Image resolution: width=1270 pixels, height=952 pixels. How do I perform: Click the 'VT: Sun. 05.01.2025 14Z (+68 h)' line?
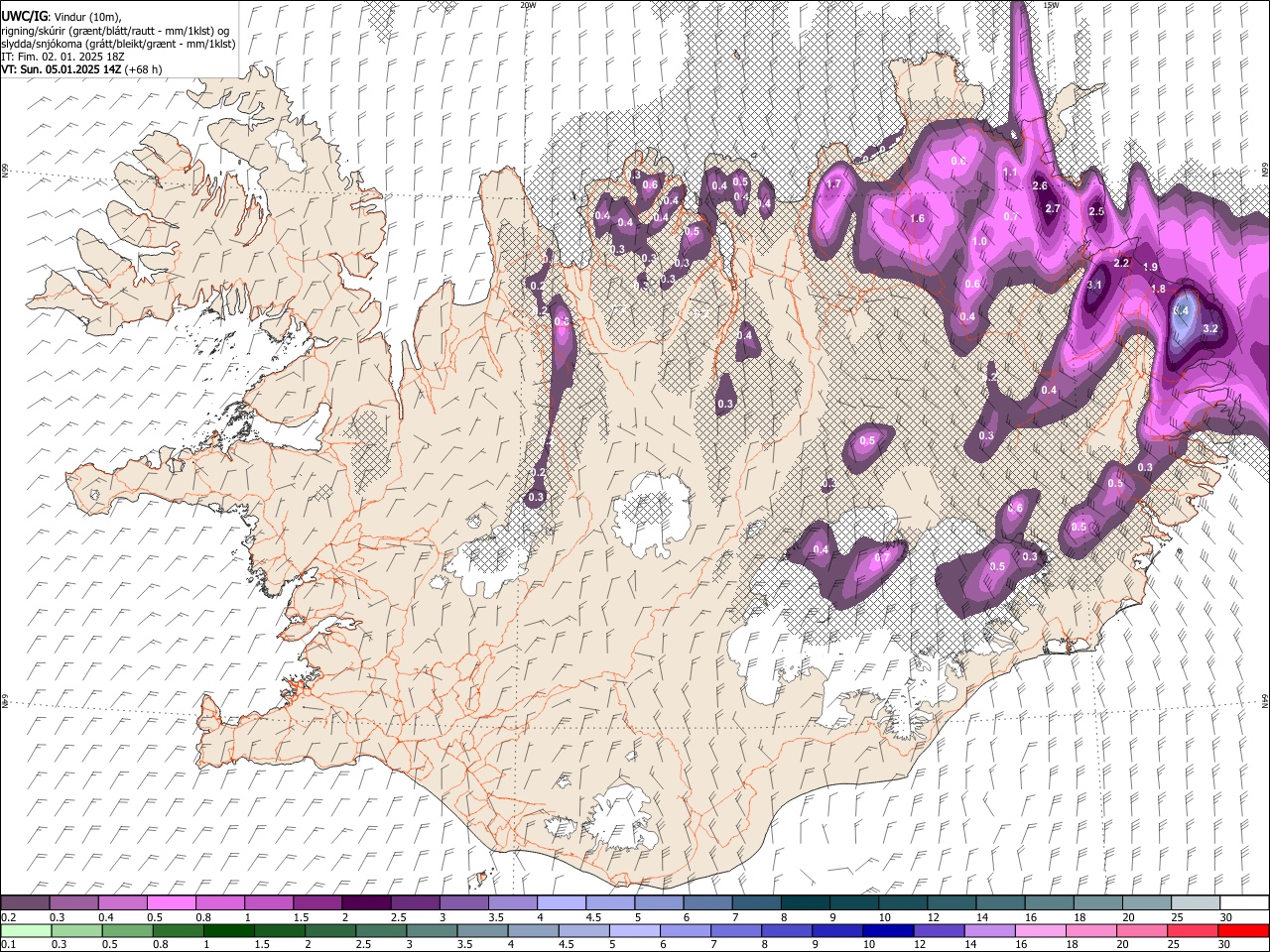pos(81,69)
